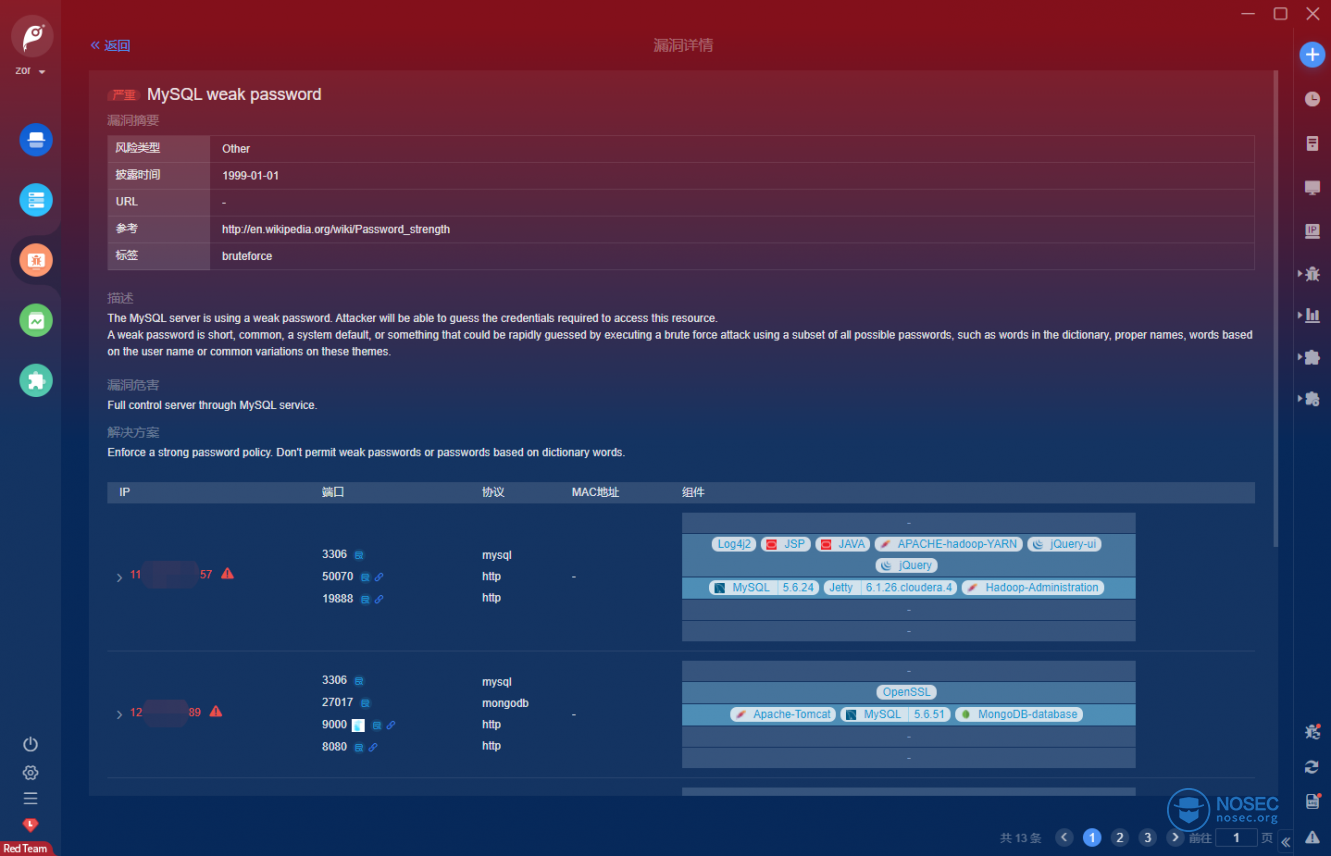Click the red gem icon above Red Team
This screenshot has height=856, width=1331.
point(31,825)
